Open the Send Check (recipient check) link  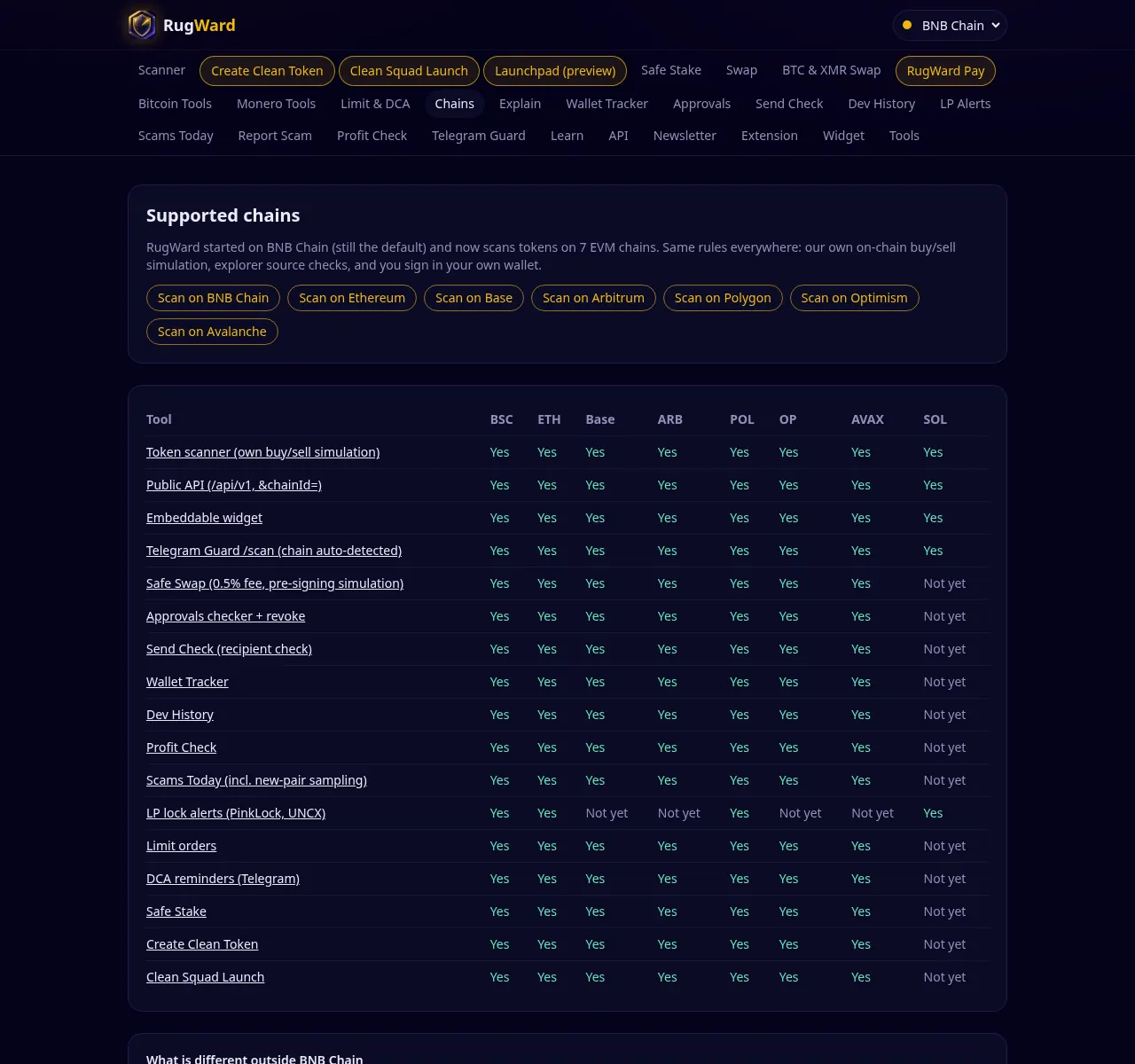229,649
